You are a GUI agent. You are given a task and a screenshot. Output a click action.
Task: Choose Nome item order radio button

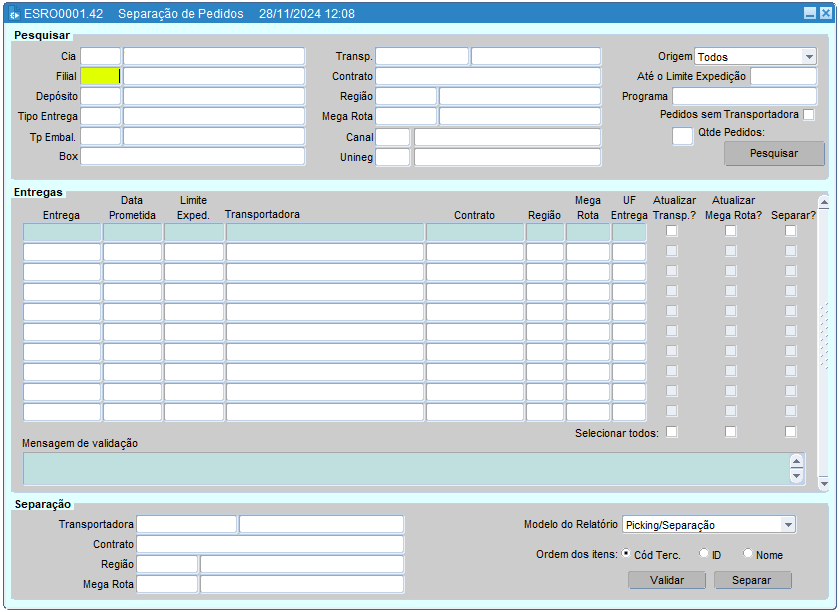748,554
